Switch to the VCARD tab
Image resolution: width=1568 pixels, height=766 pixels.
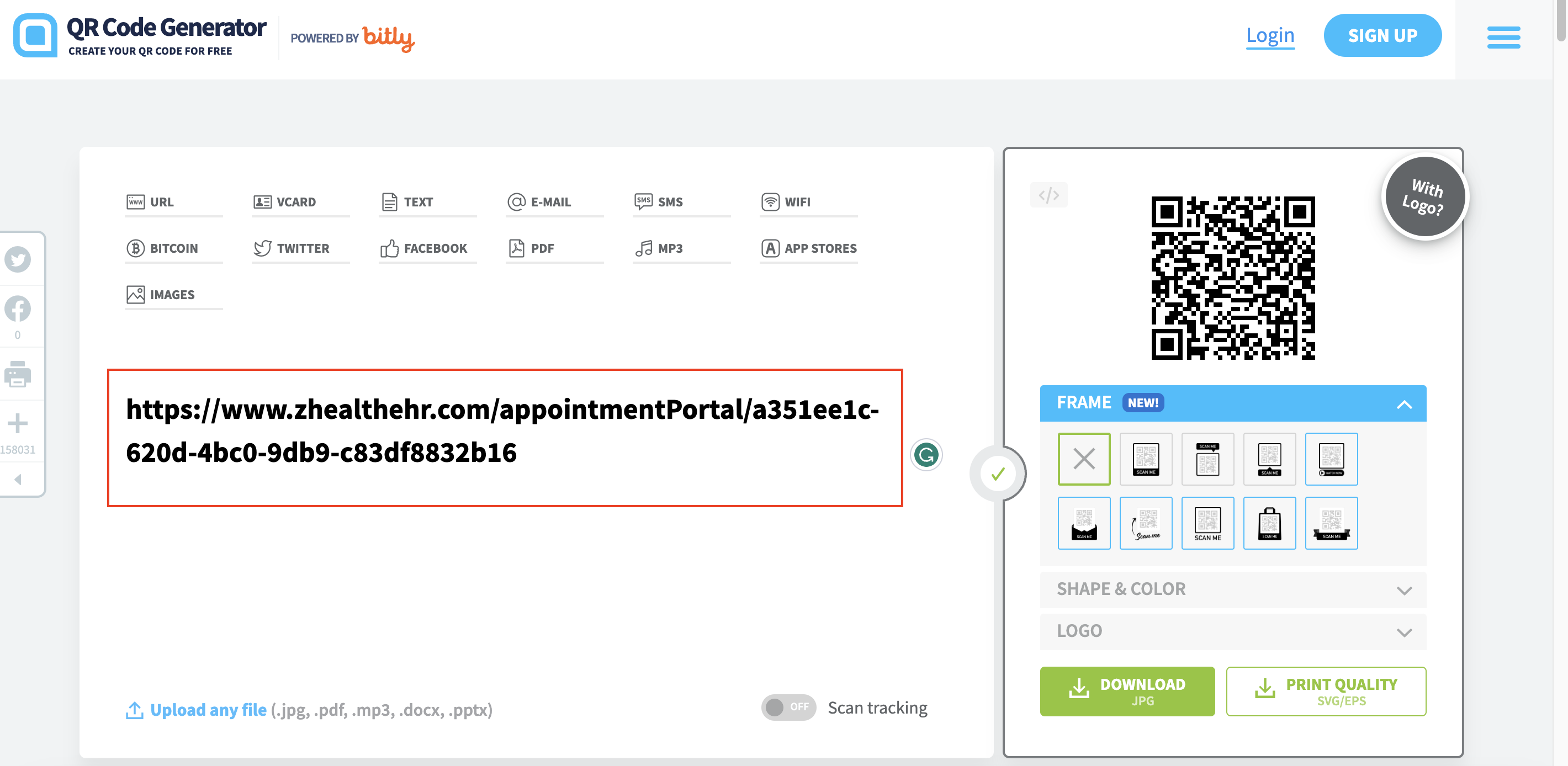301,202
